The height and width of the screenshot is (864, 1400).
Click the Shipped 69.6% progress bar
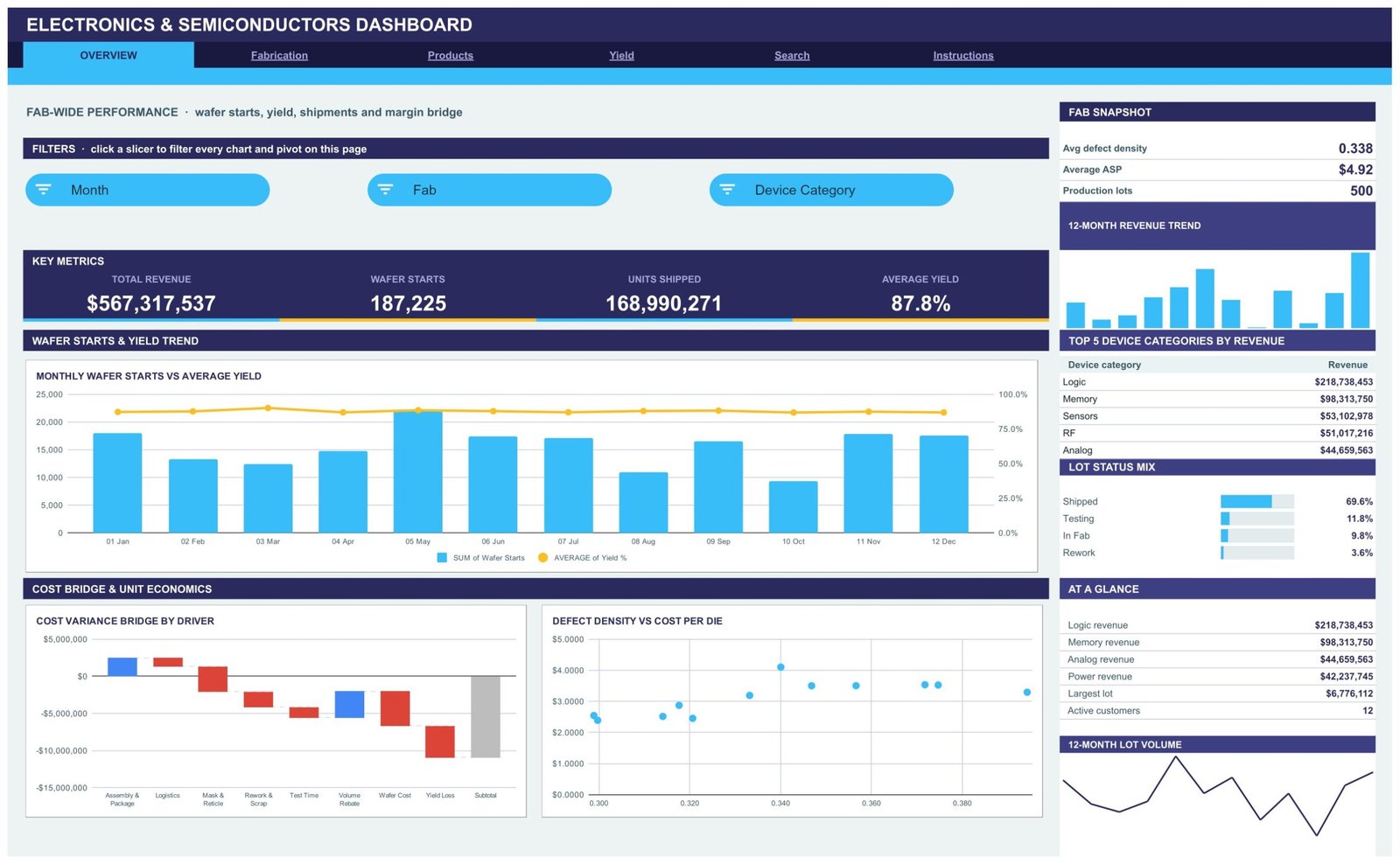tap(1257, 501)
